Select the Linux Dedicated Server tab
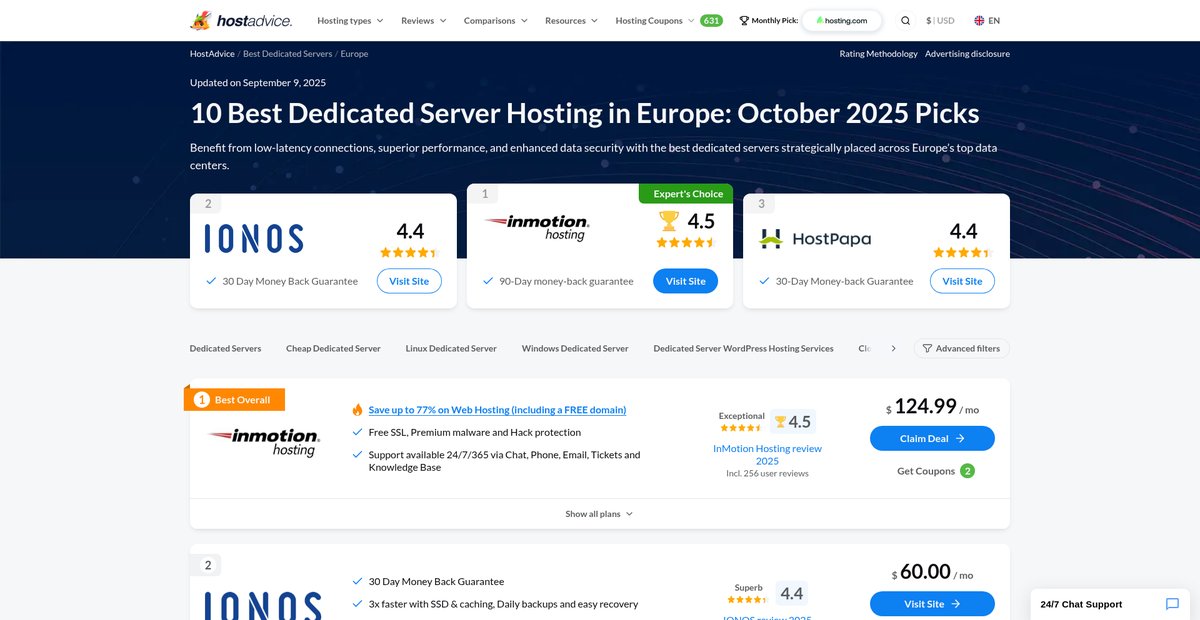This screenshot has height=620, width=1200. coord(451,348)
